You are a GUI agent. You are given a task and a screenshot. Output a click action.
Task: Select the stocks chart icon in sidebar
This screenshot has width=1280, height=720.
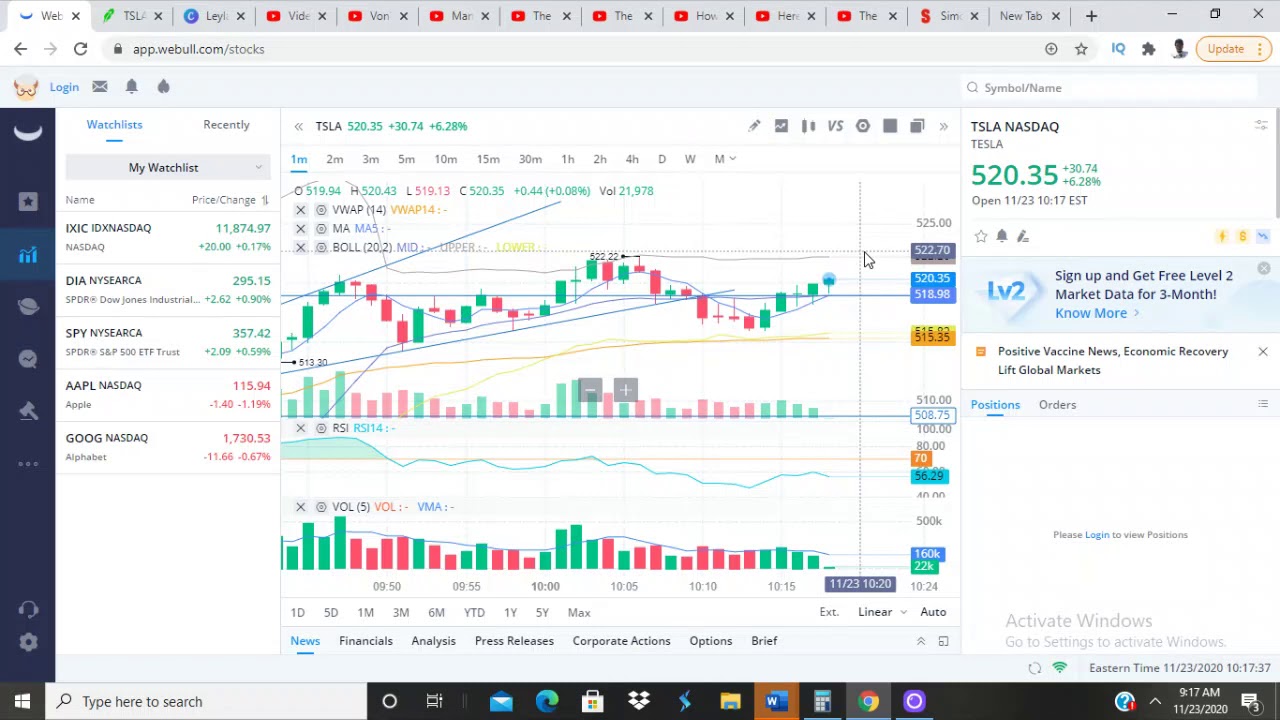point(28,254)
